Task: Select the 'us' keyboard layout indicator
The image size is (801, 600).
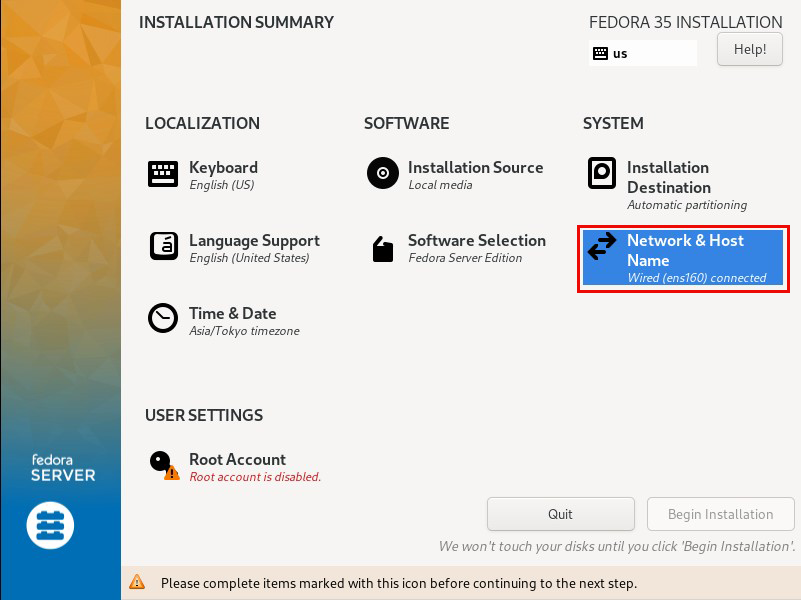Action: pyautogui.click(x=643, y=53)
